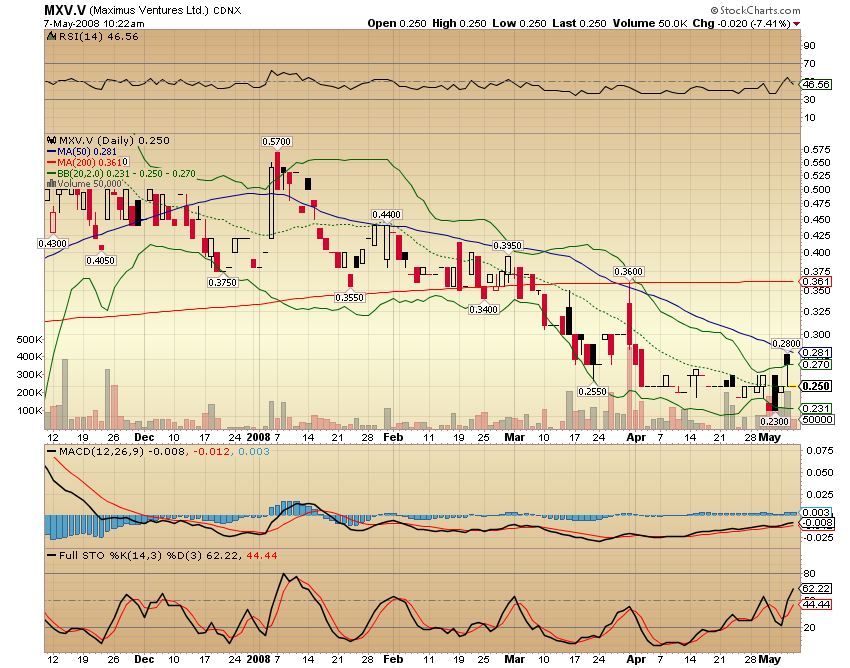Click the '500K' volume scale label

30,339
